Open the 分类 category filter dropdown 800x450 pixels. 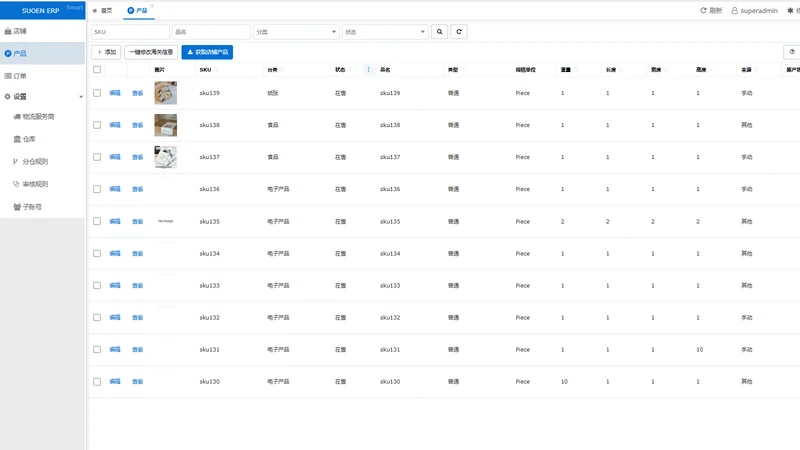pos(296,32)
